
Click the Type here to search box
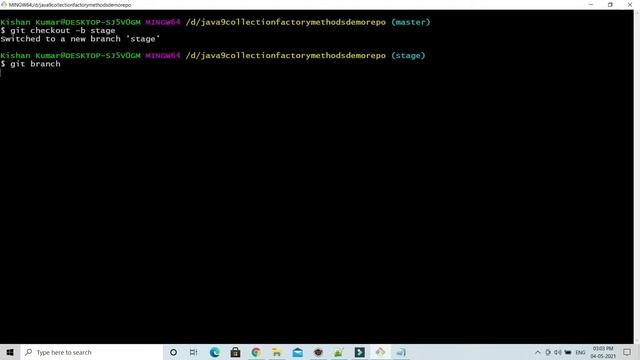tap(91, 352)
